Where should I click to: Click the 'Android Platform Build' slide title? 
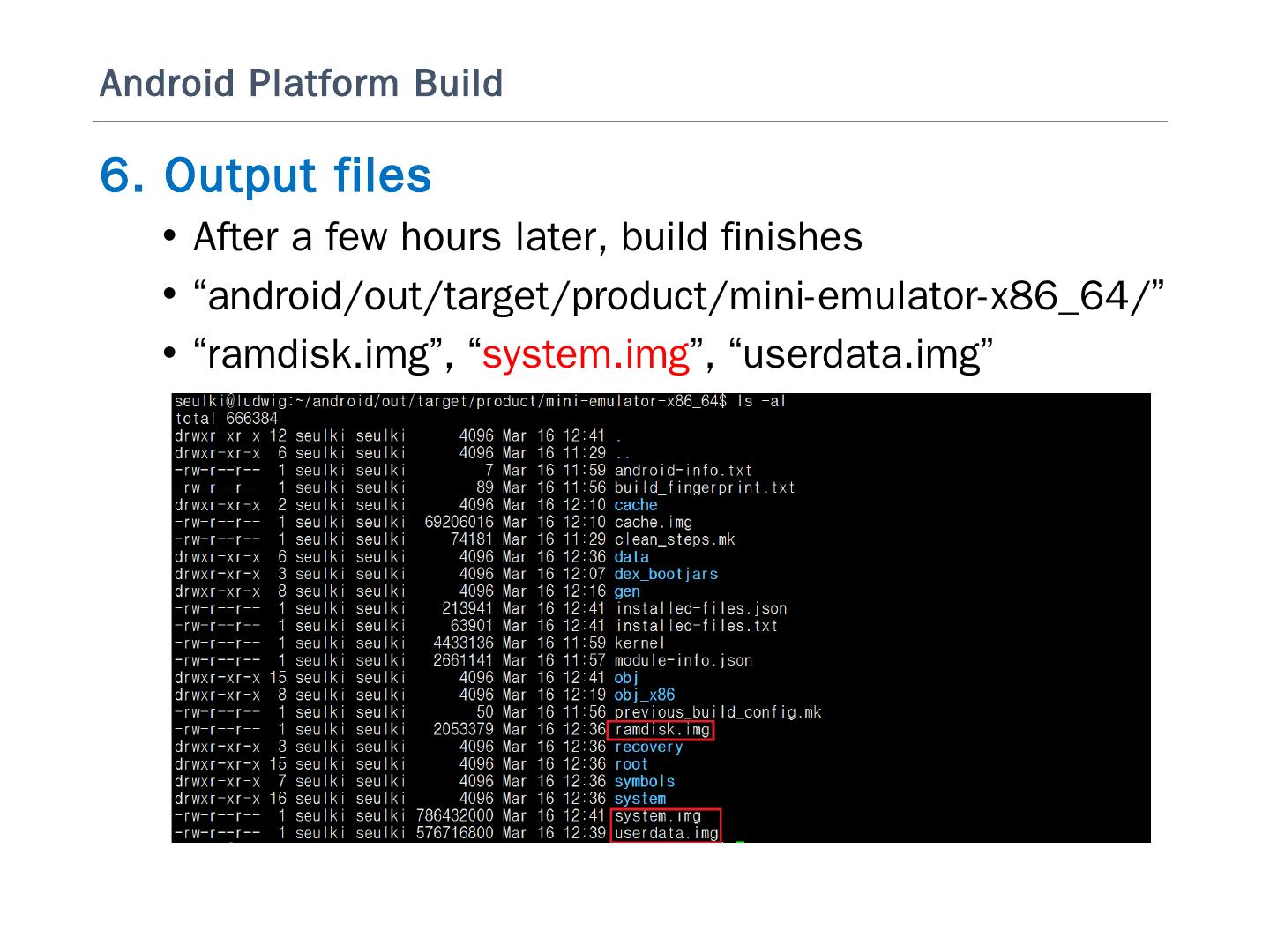301,84
